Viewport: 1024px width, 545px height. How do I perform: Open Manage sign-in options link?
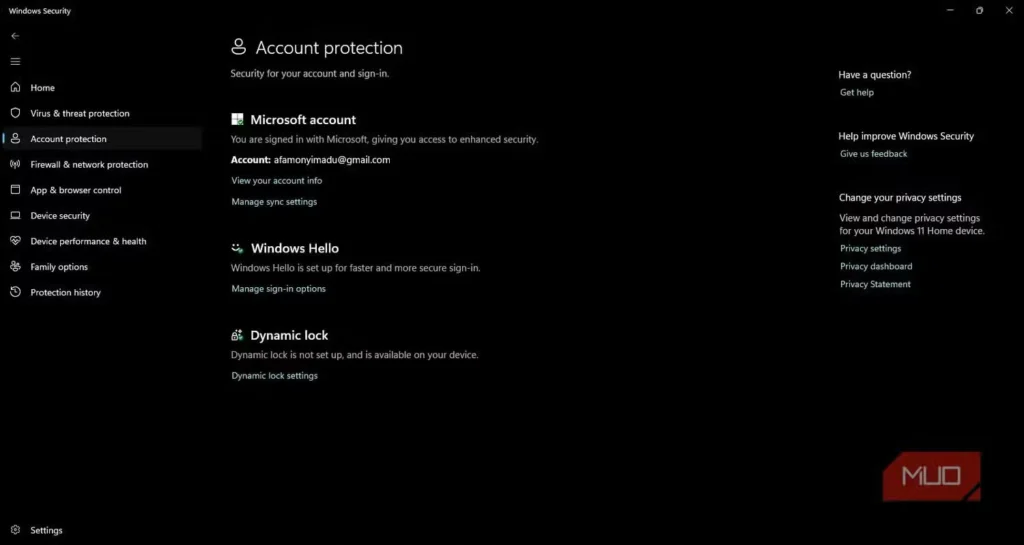coord(278,289)
